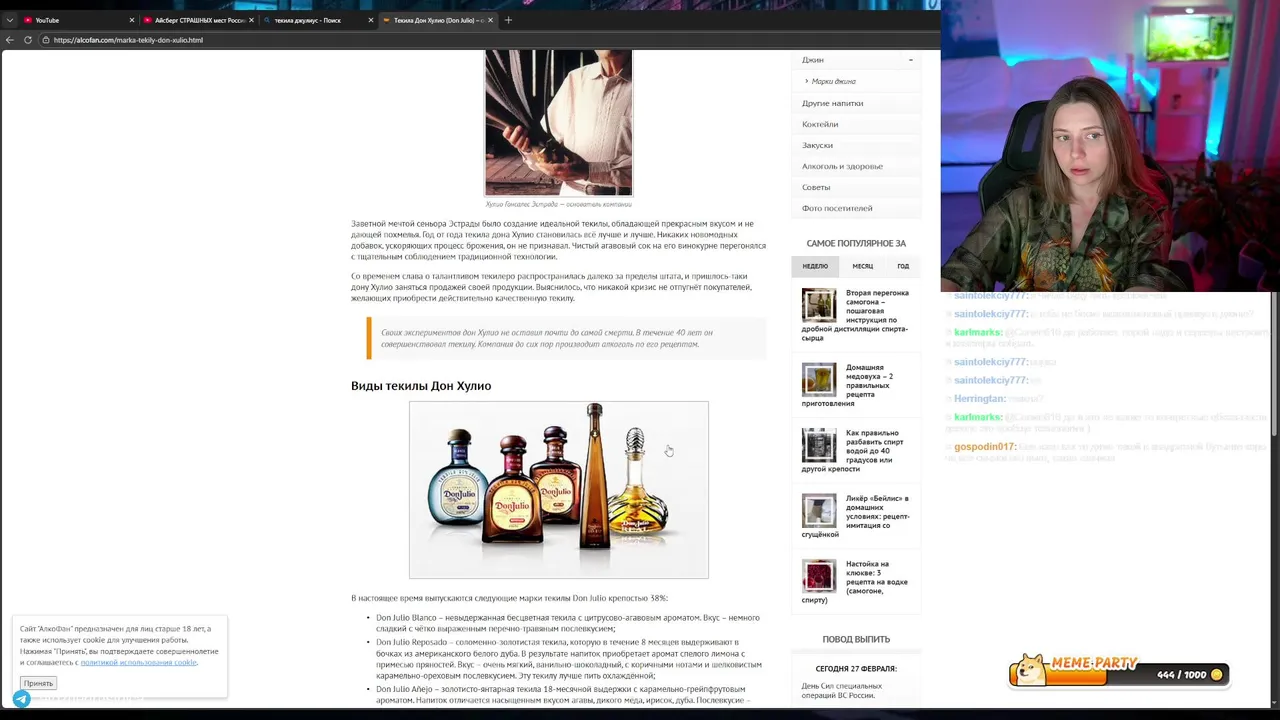Switch to the YouTube tab
Image resolution: width=1280 pixels, height=720 pixels.
coord(78,20)
